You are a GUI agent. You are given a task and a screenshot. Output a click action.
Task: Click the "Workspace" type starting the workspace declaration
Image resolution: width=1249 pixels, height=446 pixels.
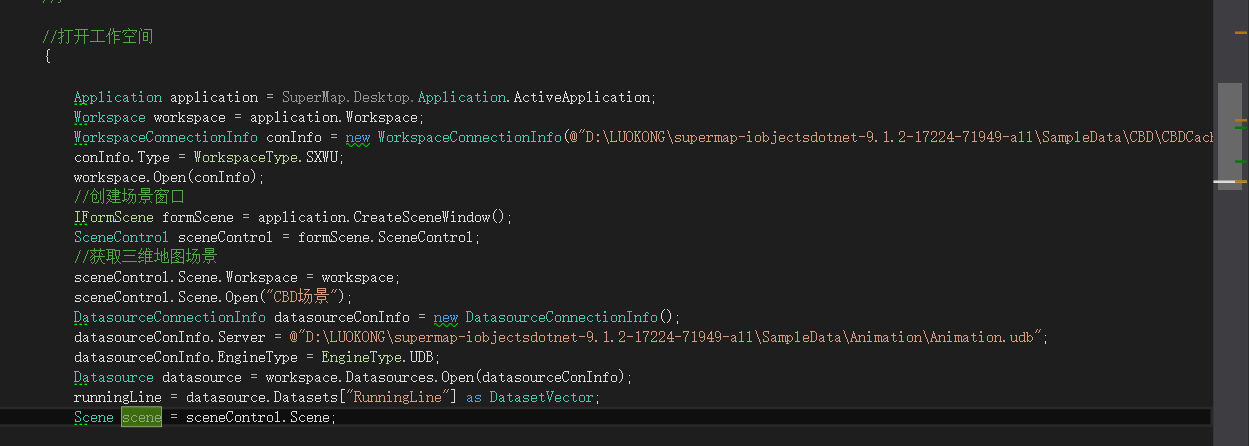(109, 117)
